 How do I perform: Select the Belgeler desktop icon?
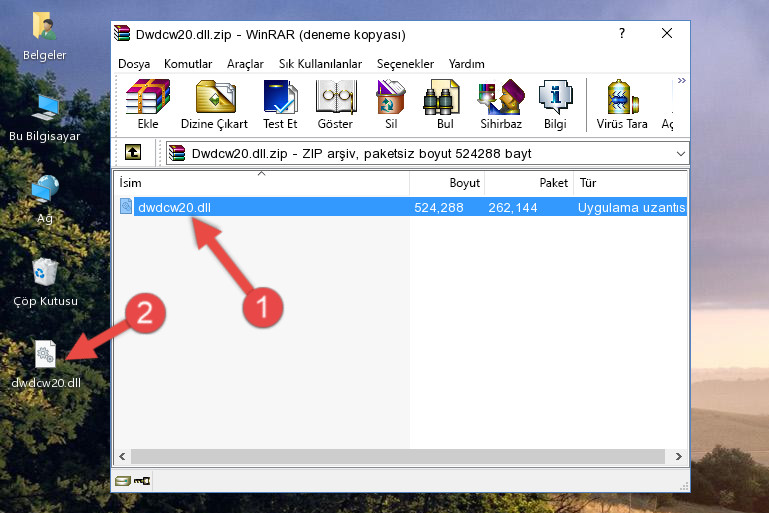[x=44, y=37]
